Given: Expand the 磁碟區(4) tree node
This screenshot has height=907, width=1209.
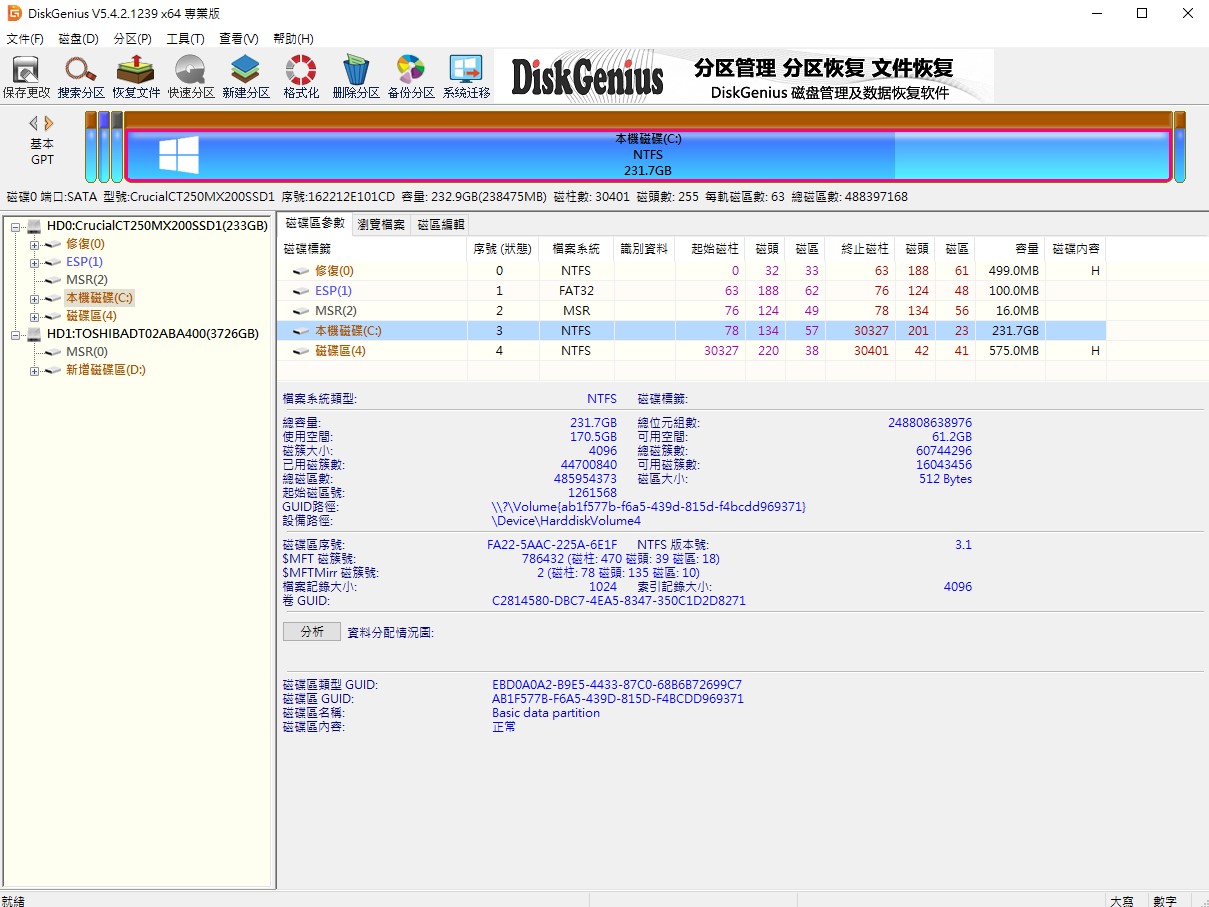Looking at the screenshot, I should (x=35, y=316).
